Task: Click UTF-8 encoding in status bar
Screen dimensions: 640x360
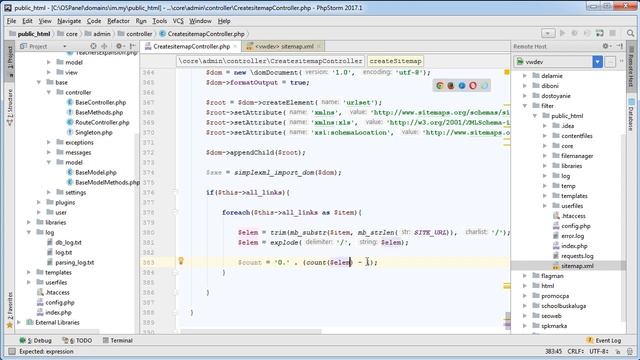Action: [600, 351]
